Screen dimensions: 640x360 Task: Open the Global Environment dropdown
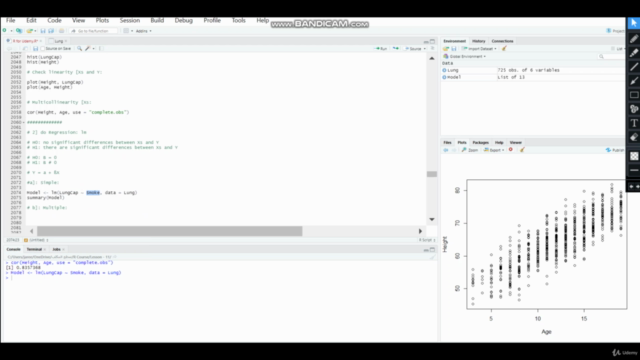(465, 56)
